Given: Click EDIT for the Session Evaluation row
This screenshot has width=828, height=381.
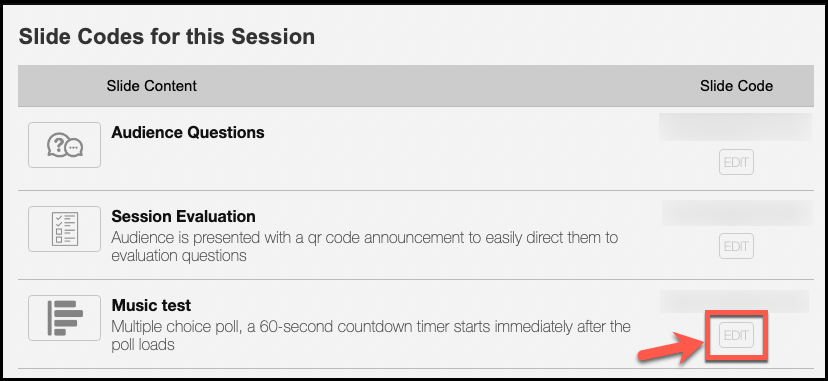Looking at the screenshot, I should [x=736, y=246].
